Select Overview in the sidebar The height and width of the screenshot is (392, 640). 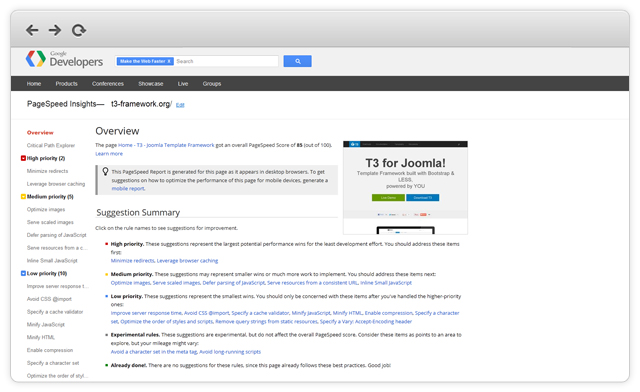tap(40, 133)
